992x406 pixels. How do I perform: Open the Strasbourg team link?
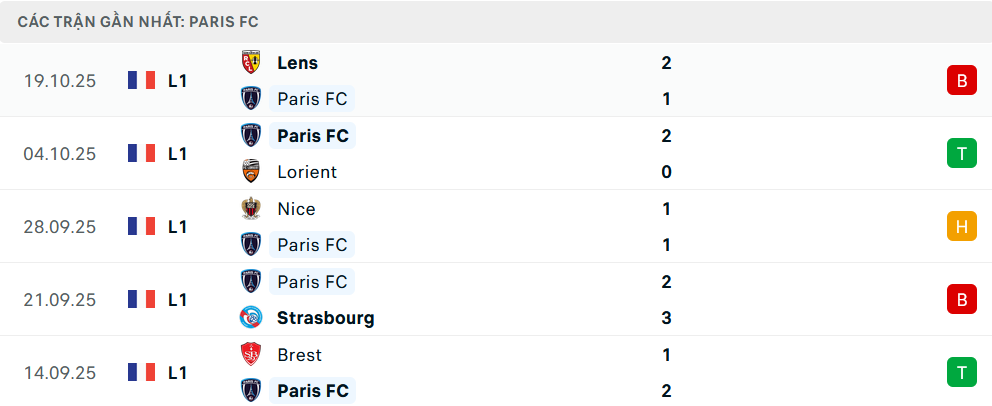click(325, 318)
